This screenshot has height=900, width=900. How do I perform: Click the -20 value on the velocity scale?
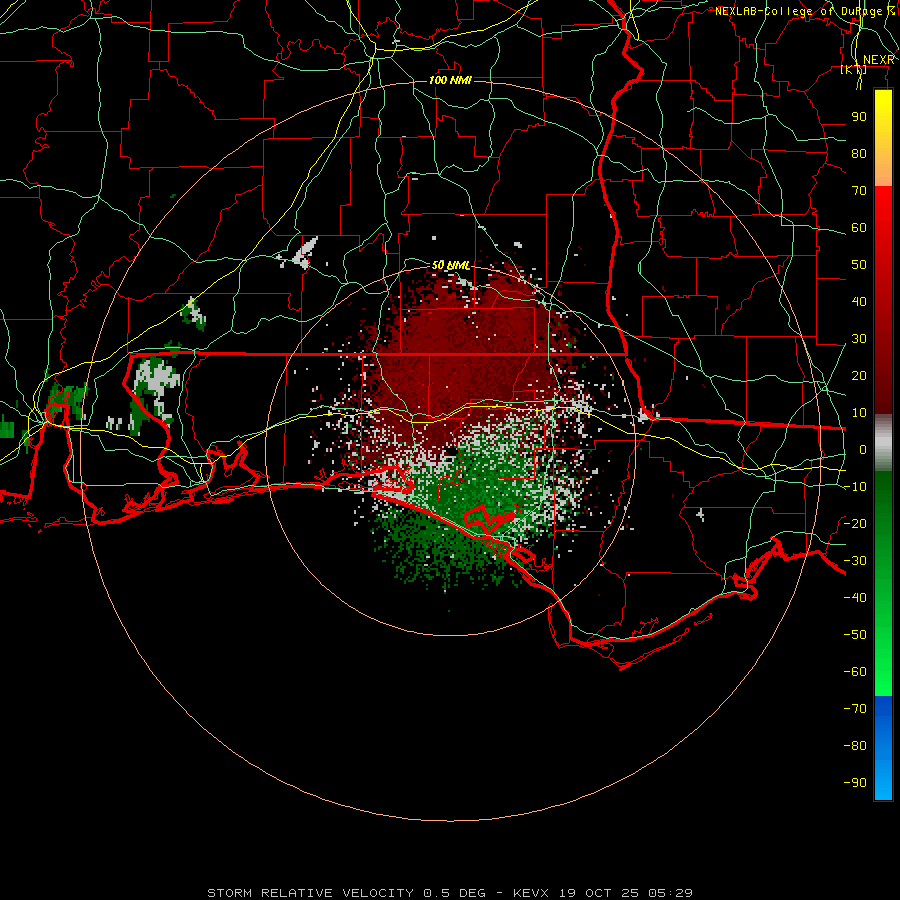pyautogui.click(x=855, y=523)
